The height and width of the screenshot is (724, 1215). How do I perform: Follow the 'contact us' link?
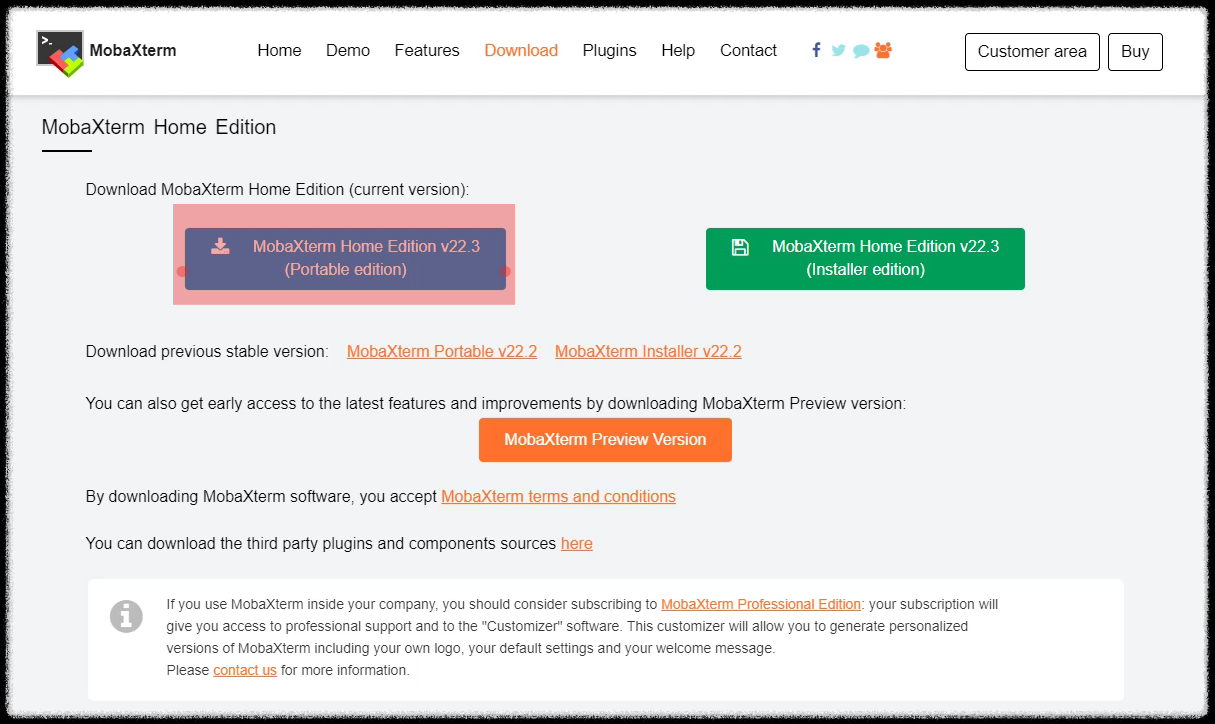[x=245, y=671]
